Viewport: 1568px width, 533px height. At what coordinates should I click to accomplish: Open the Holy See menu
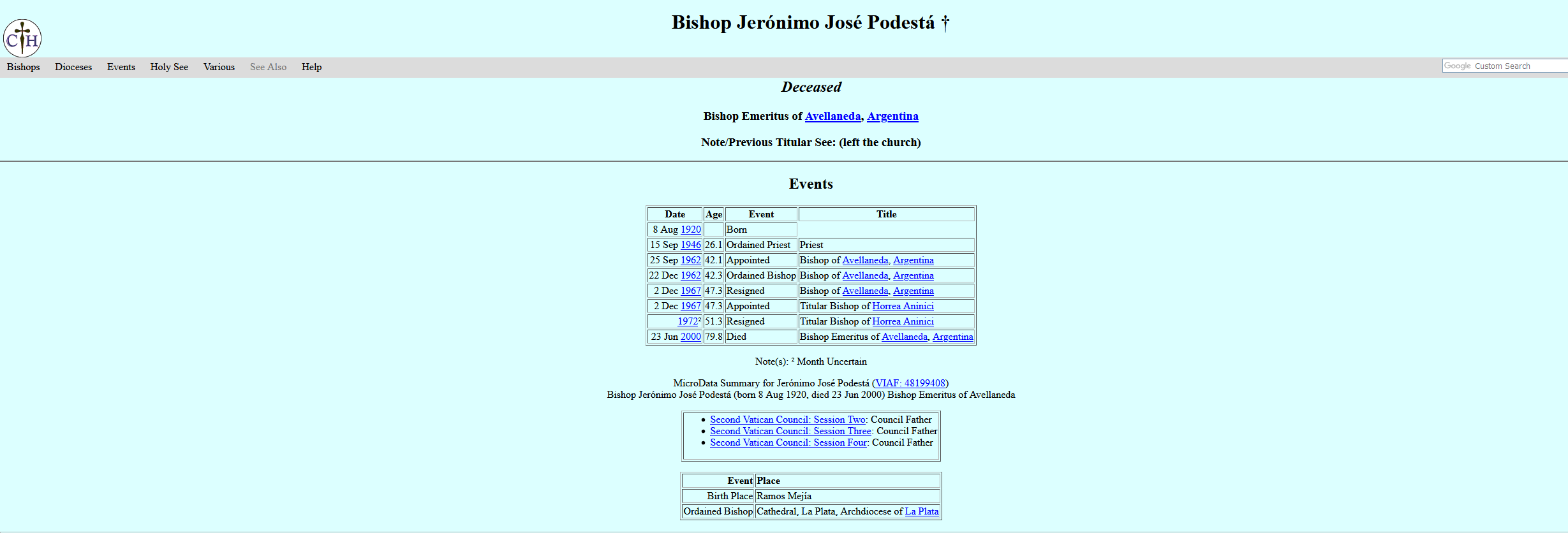click(169, 67)
